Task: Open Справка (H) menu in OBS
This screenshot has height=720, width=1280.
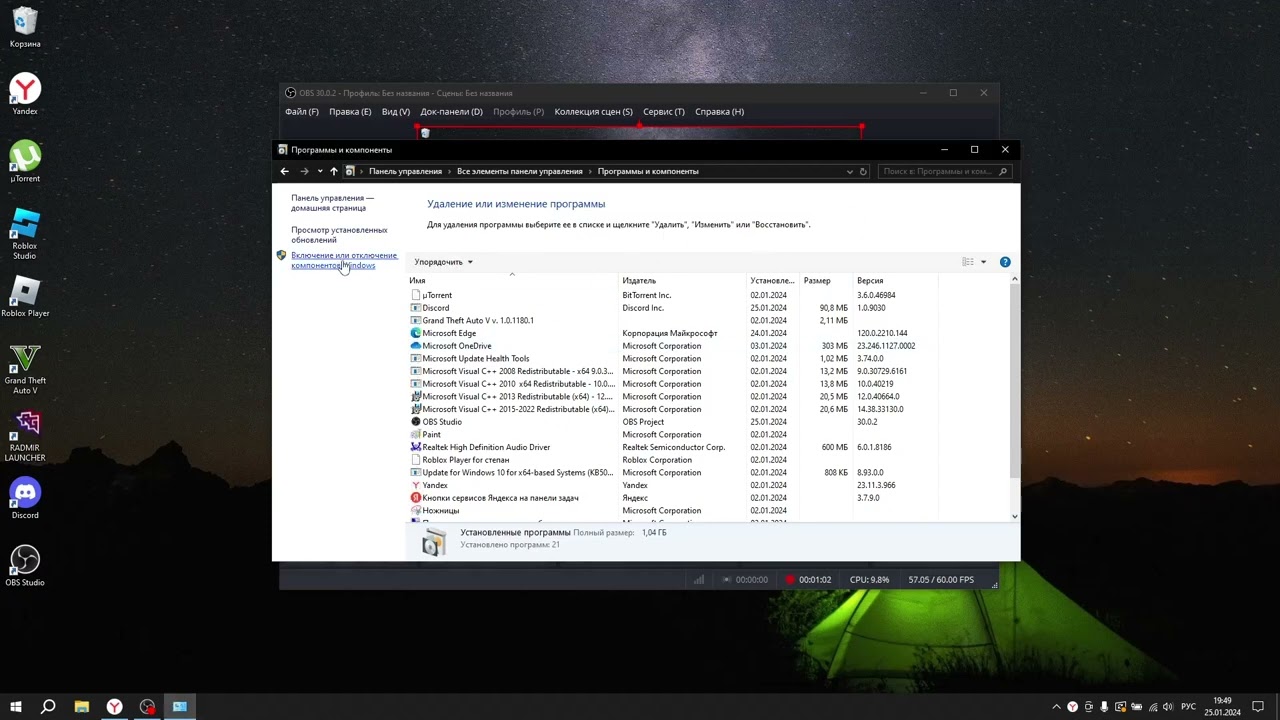Action: point(719,112)
